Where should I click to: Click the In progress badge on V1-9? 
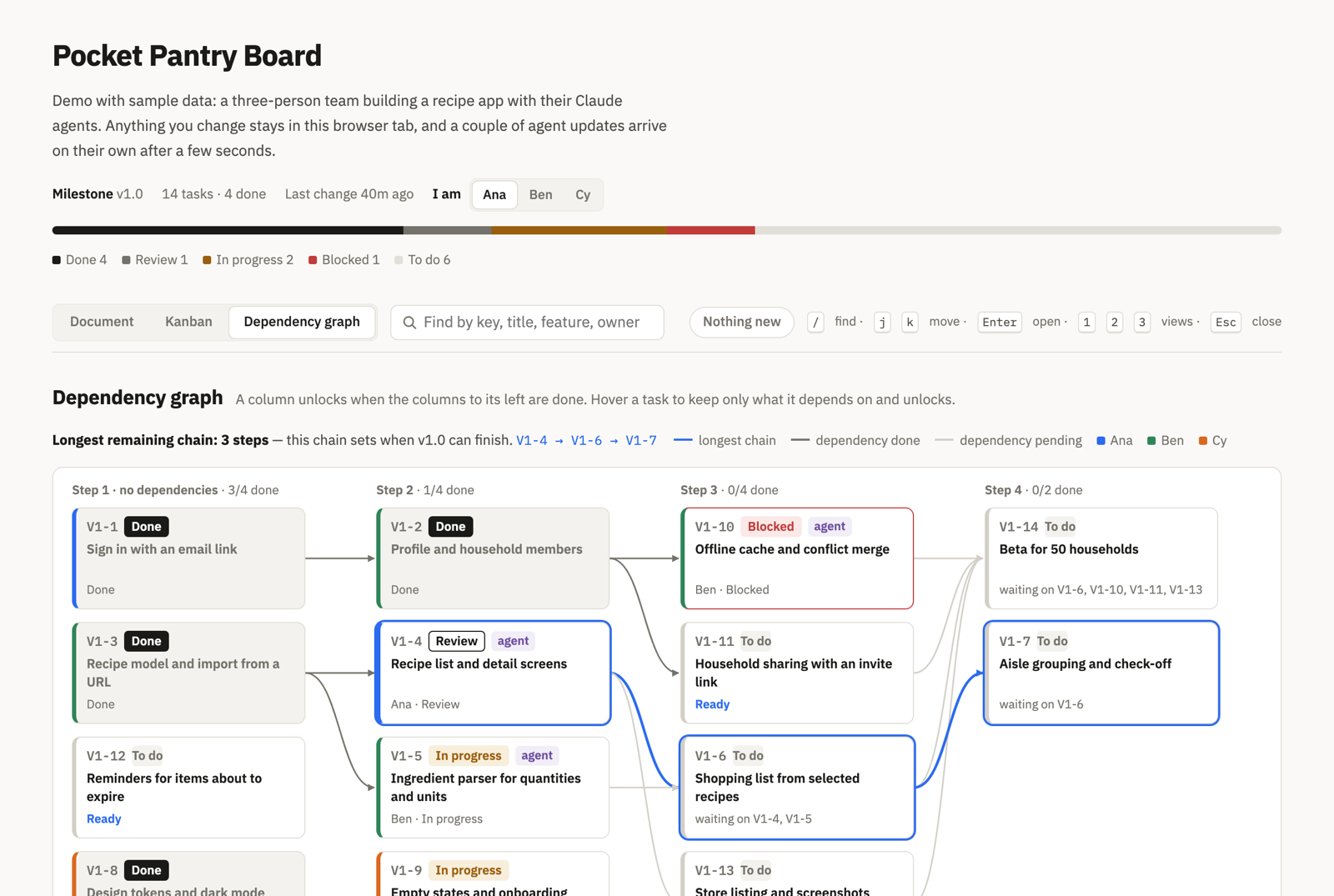(469, 870)
